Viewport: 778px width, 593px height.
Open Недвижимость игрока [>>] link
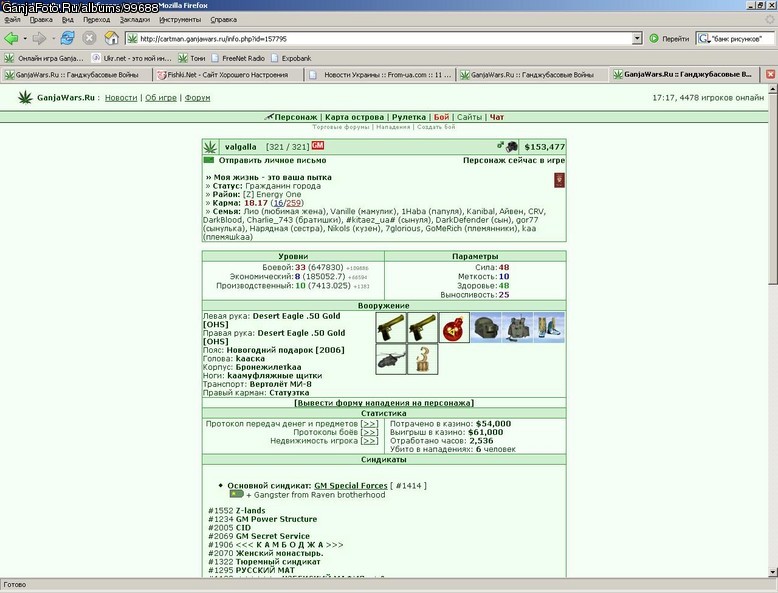pos(369,441)
